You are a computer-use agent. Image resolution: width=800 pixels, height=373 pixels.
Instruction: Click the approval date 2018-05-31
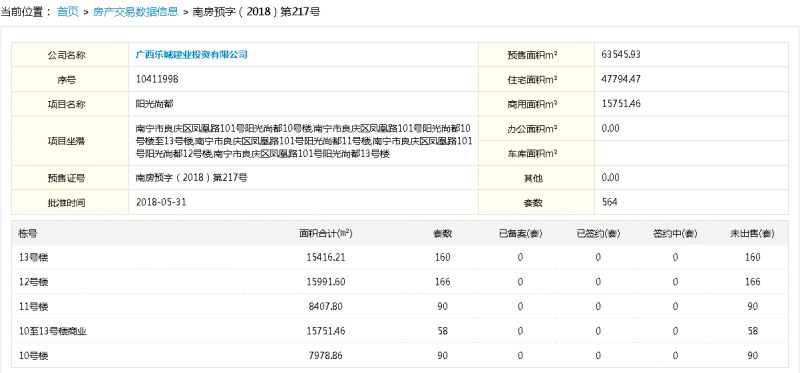tap(161, 202)
